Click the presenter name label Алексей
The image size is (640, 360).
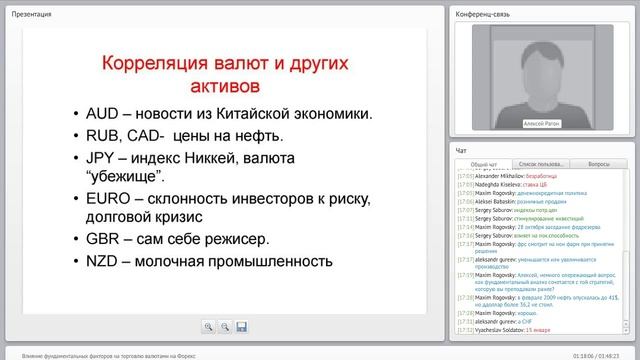click(542, 123)
